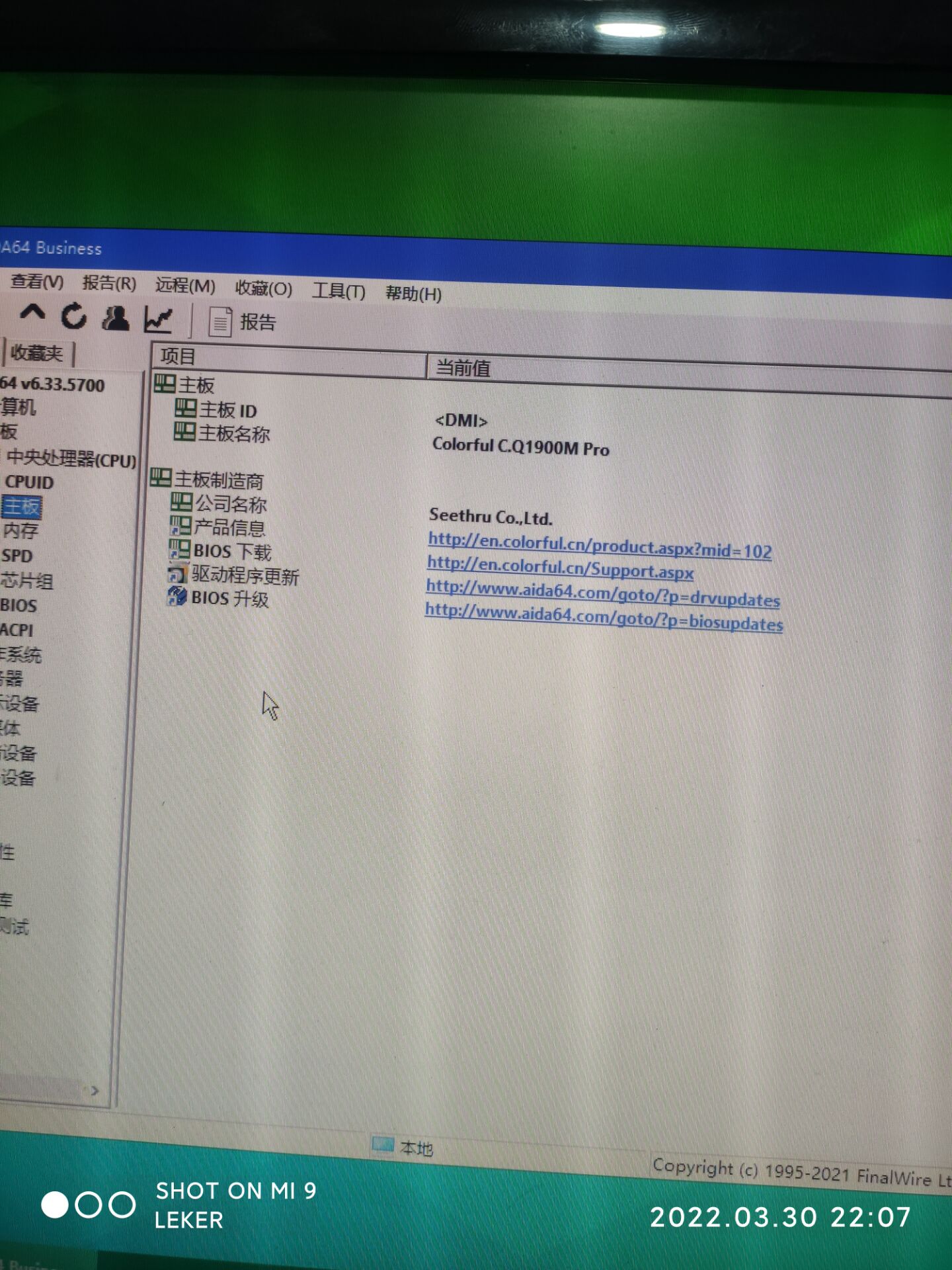Click the 主板 group header icon
Screen dimensions: 952x1270
click(x=165, y=384)
